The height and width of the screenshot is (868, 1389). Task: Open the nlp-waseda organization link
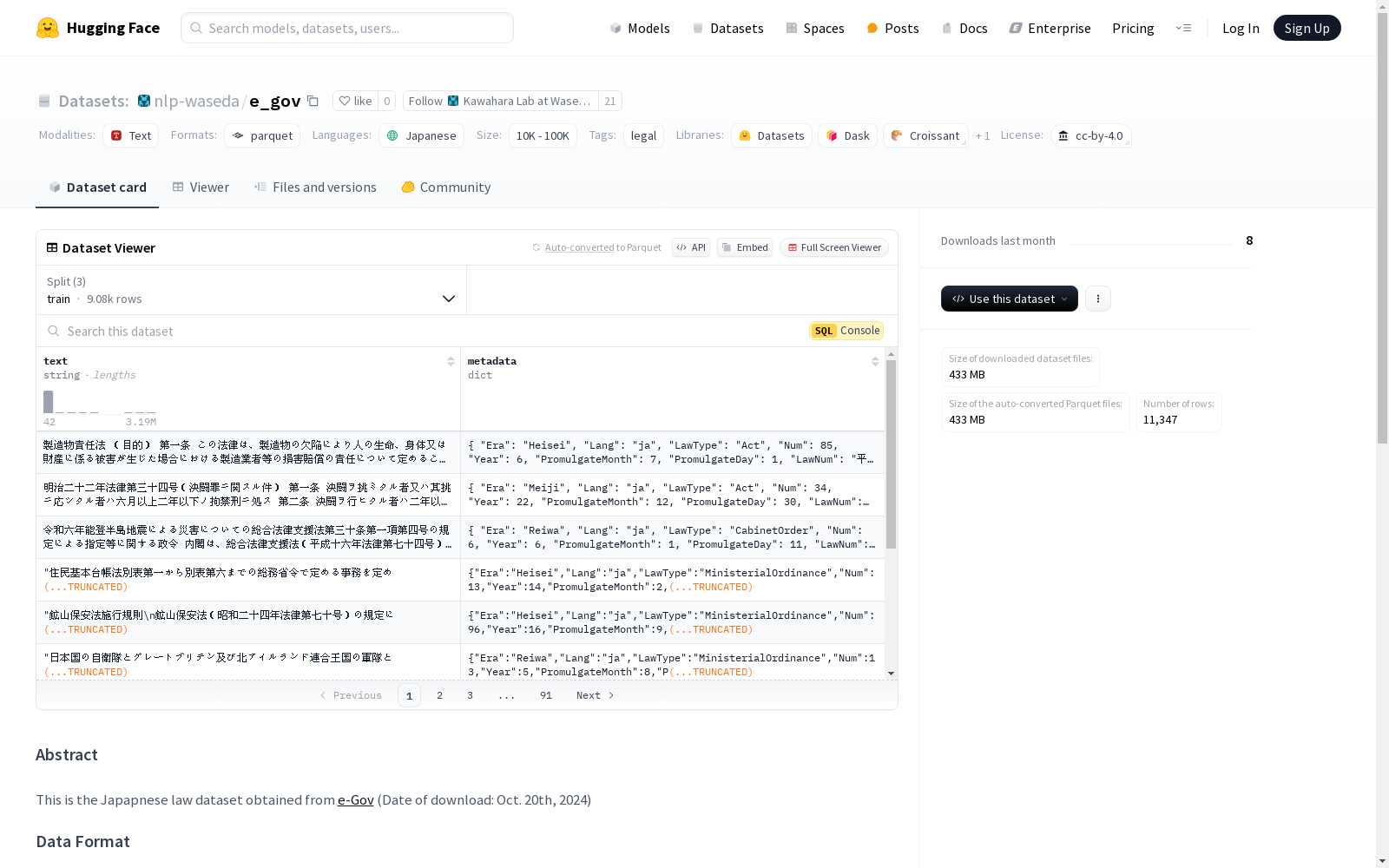[x=196, y=101]
